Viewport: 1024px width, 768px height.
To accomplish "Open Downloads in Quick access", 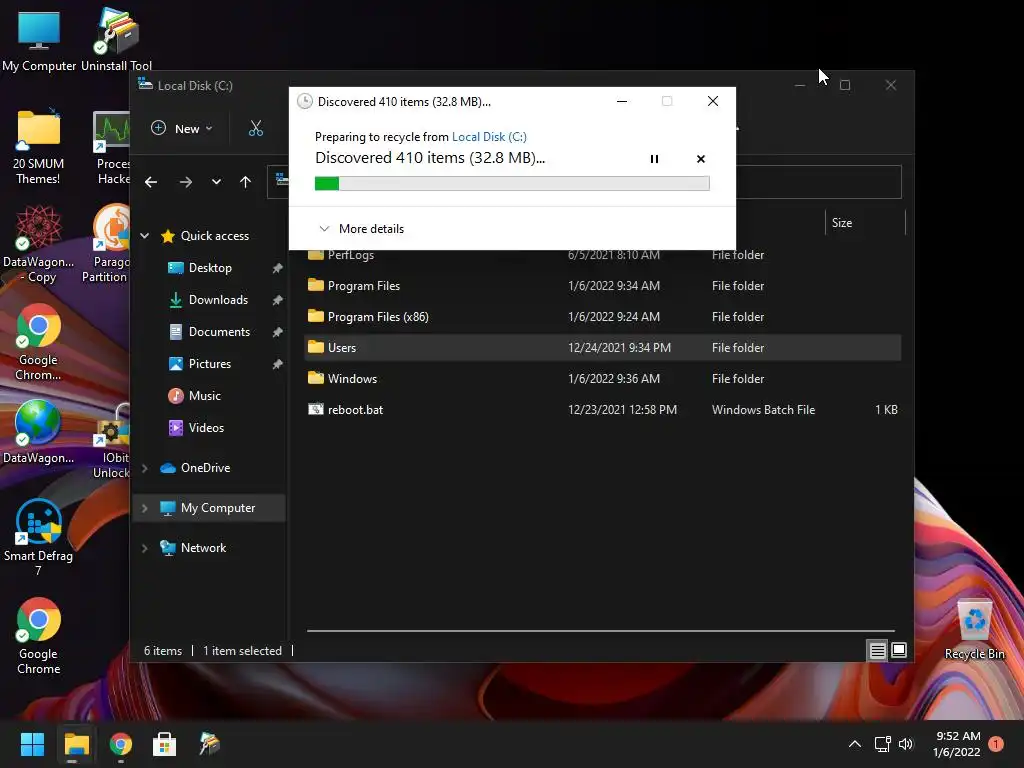I will pyautogui.click(x=218, y=300).
